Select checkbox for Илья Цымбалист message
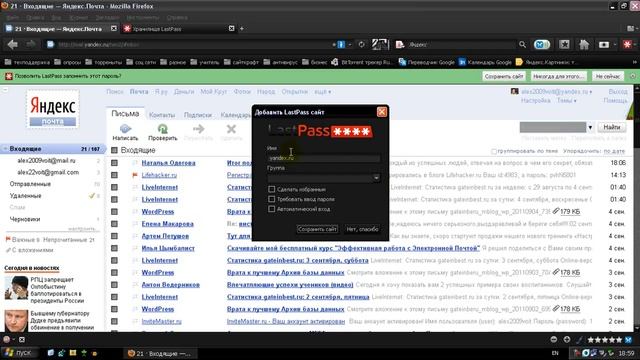The image size is (640, 360). pyautogui.click(x=114, y=248)
